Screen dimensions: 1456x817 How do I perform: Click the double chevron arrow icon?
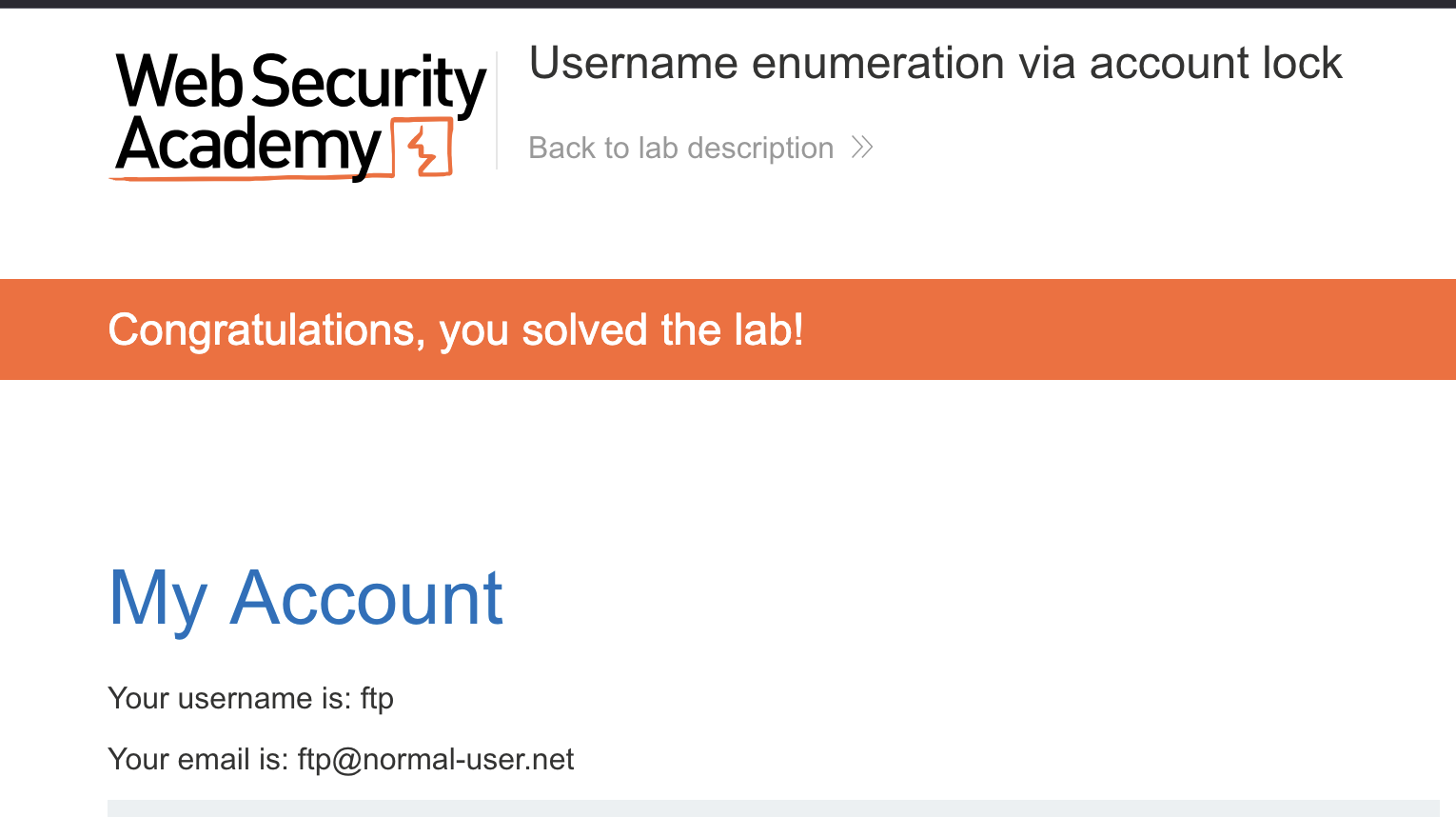[x=862, y=148]
